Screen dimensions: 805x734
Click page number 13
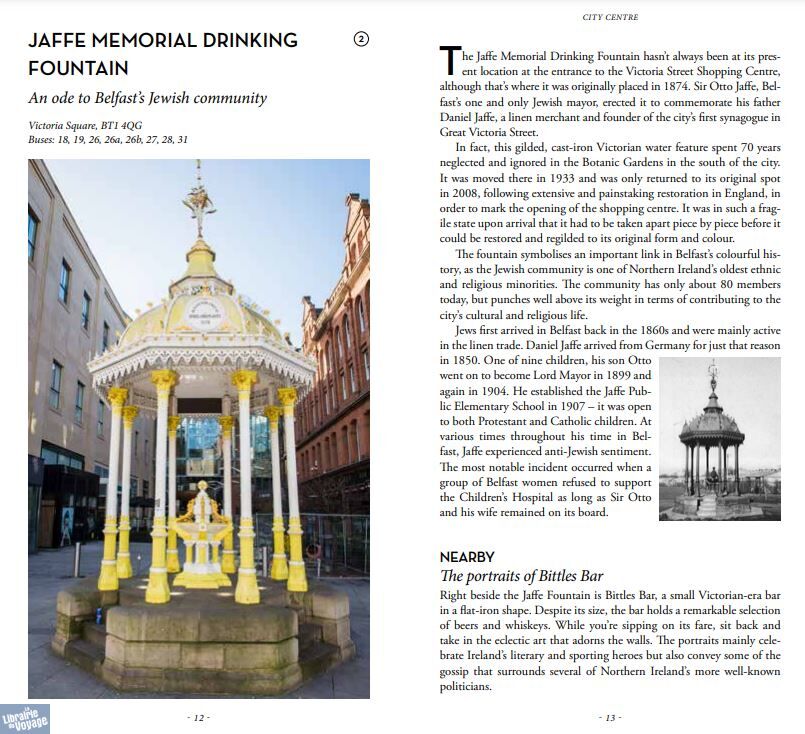(x=610, y=718)
